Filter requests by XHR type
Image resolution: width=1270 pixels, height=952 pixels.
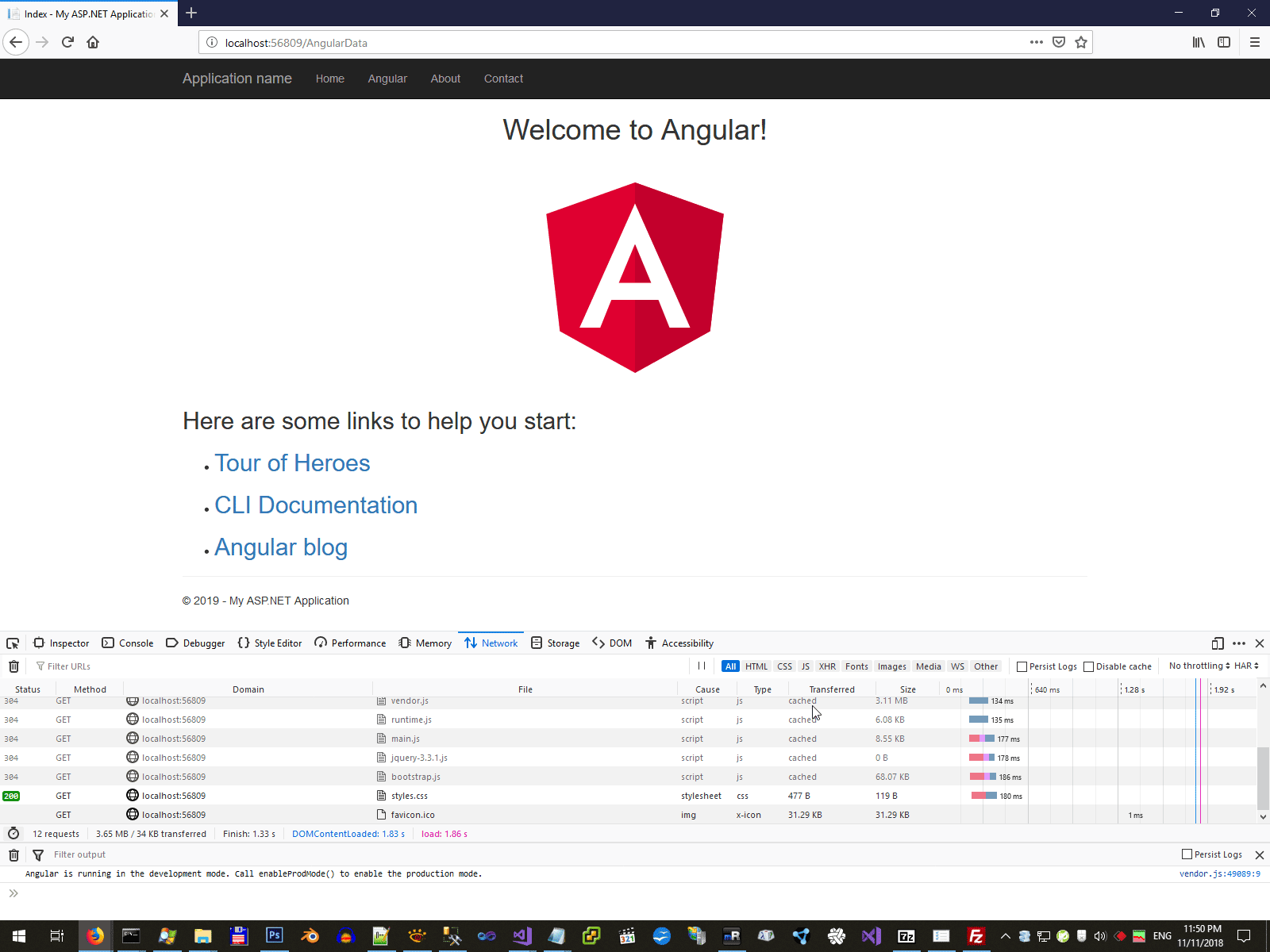pos(827,666)
